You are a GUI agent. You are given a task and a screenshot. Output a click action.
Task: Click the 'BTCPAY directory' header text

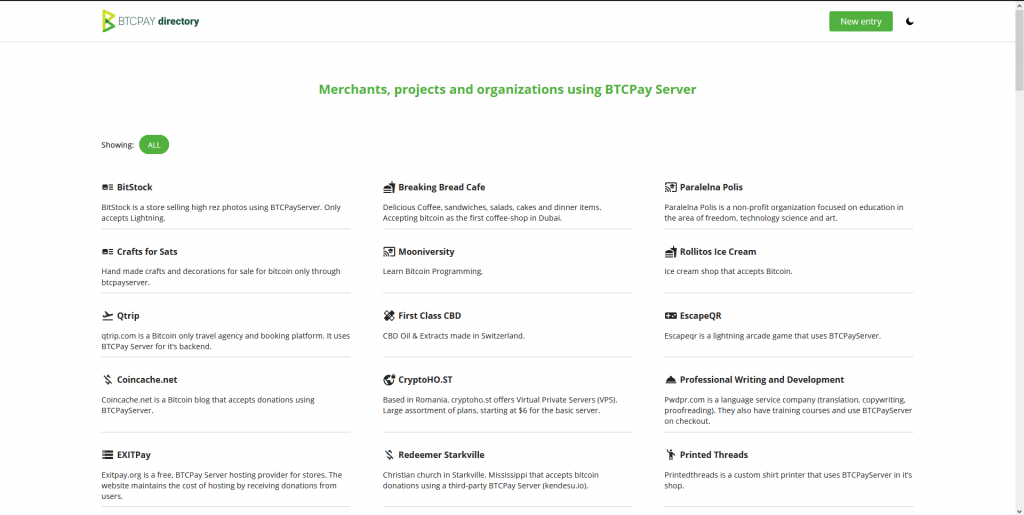(159, 22)
